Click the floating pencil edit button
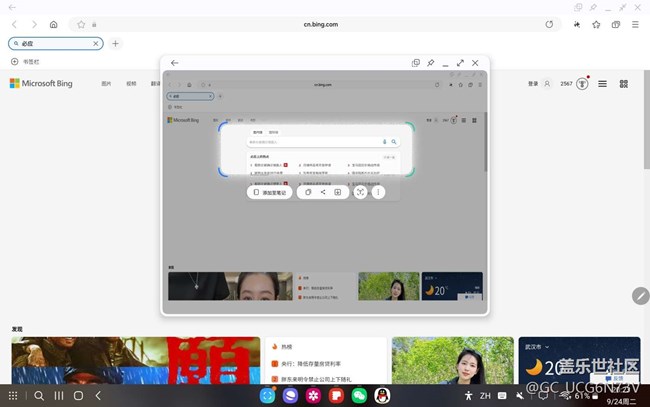This screenshot has height=407, width=650. 640,296
